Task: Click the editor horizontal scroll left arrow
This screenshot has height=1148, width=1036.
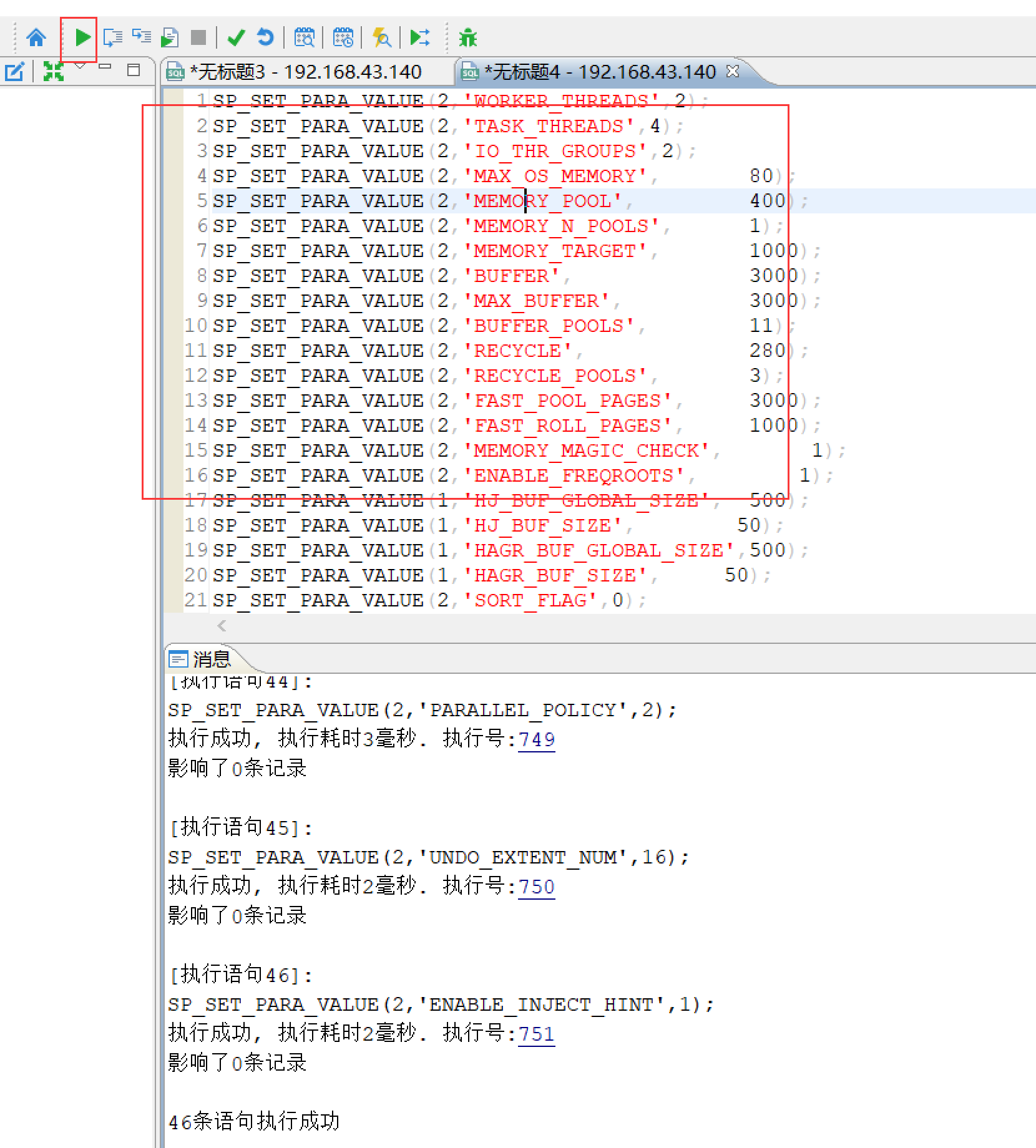Action: 222,626
